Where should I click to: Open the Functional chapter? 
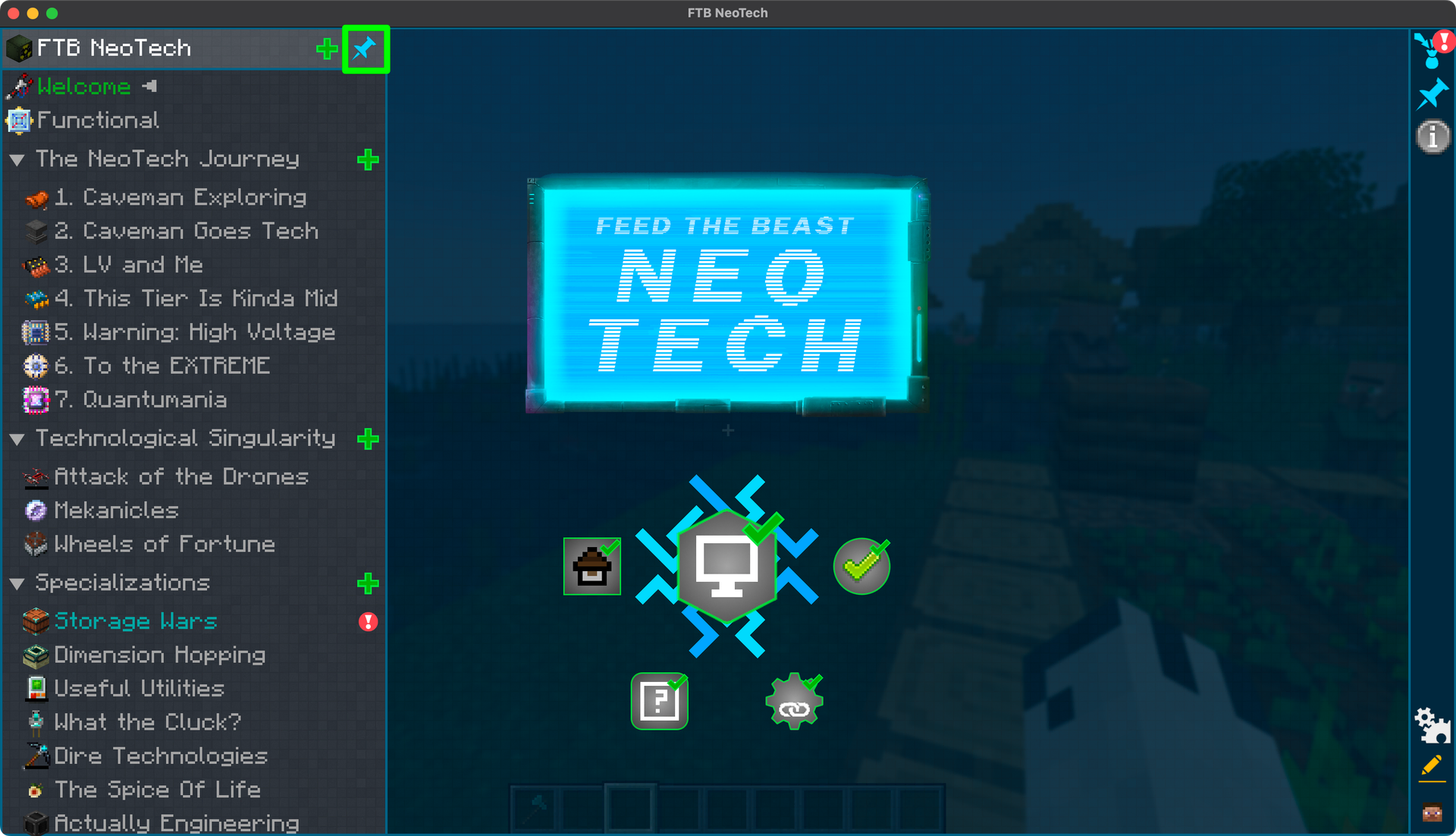[x=98, y=121]
